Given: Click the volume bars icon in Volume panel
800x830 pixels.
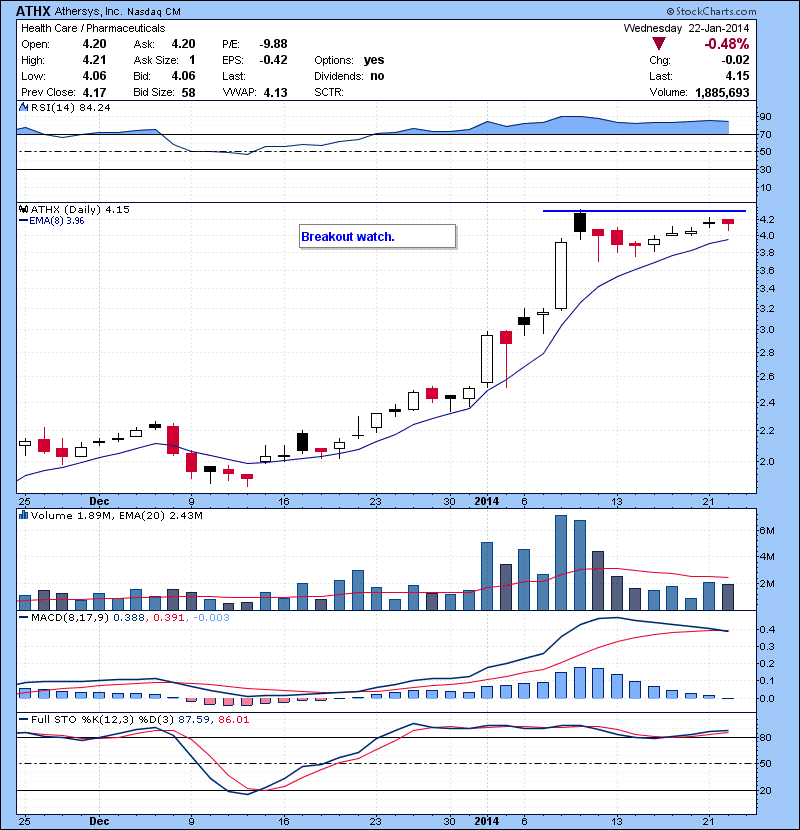Looking at the screenshot, I should click(23, 515).
